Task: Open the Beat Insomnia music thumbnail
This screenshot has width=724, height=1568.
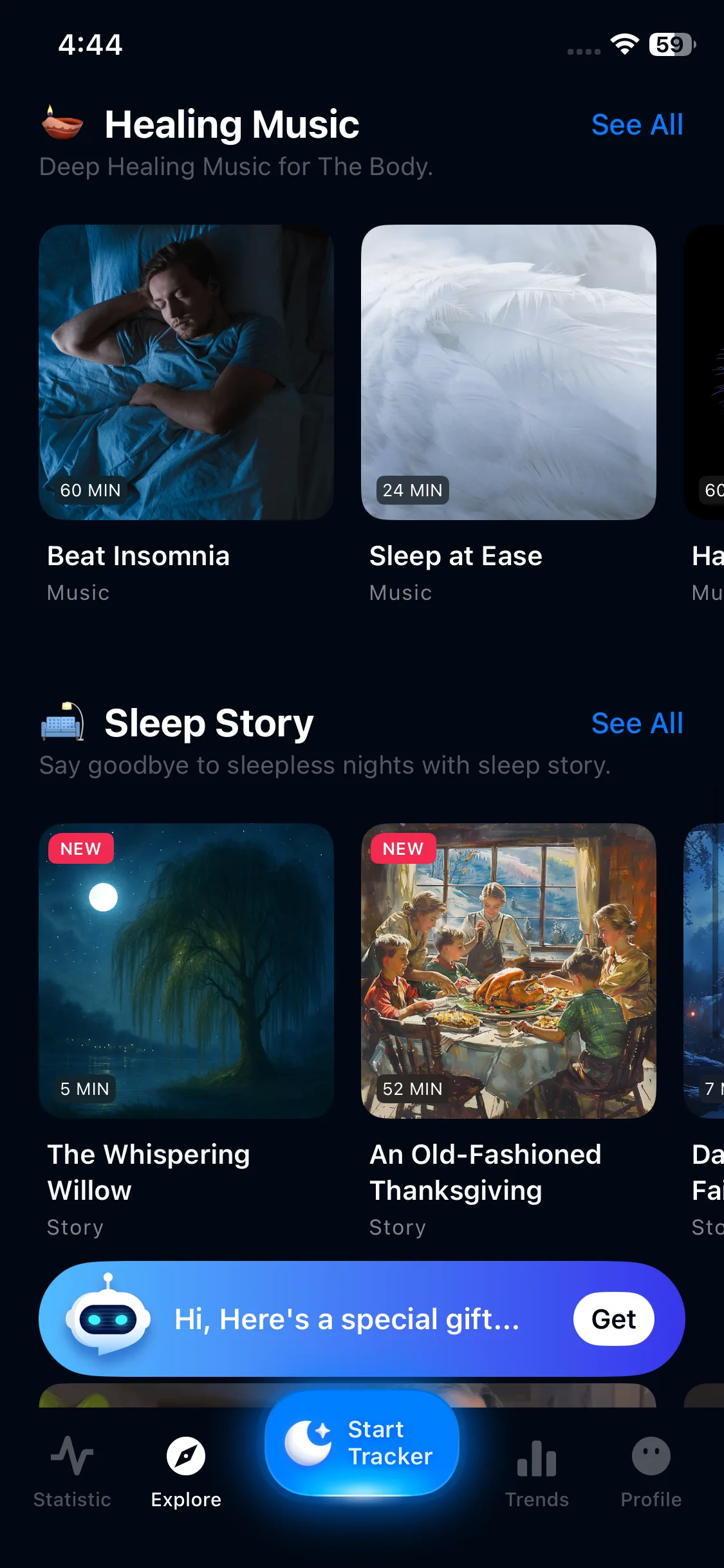Action: [187, 372]
